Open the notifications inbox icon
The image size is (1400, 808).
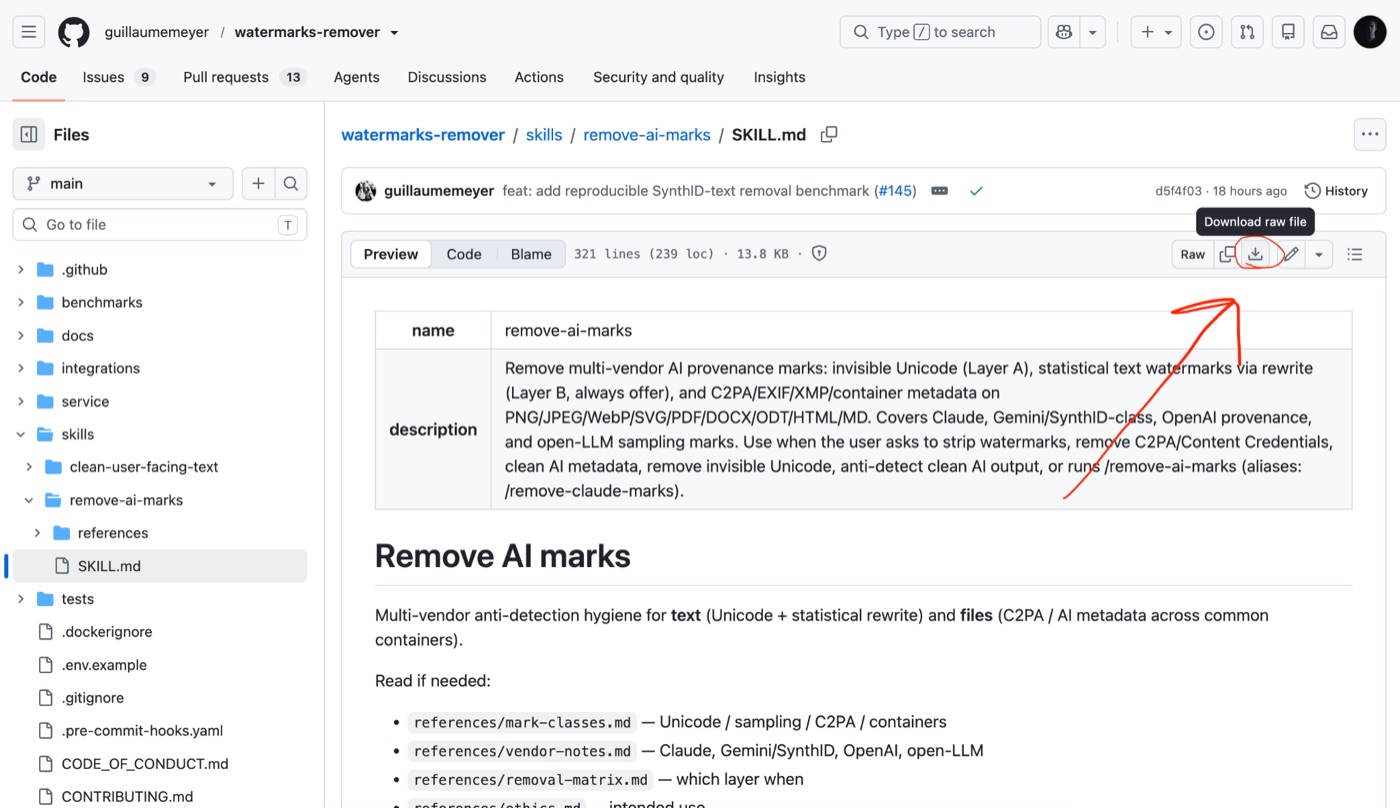coord(1329,32)
